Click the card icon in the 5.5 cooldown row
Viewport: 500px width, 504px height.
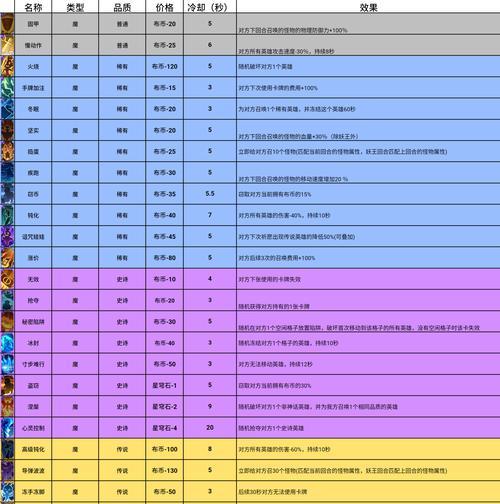pyautogui.click(x=7, y=194)
